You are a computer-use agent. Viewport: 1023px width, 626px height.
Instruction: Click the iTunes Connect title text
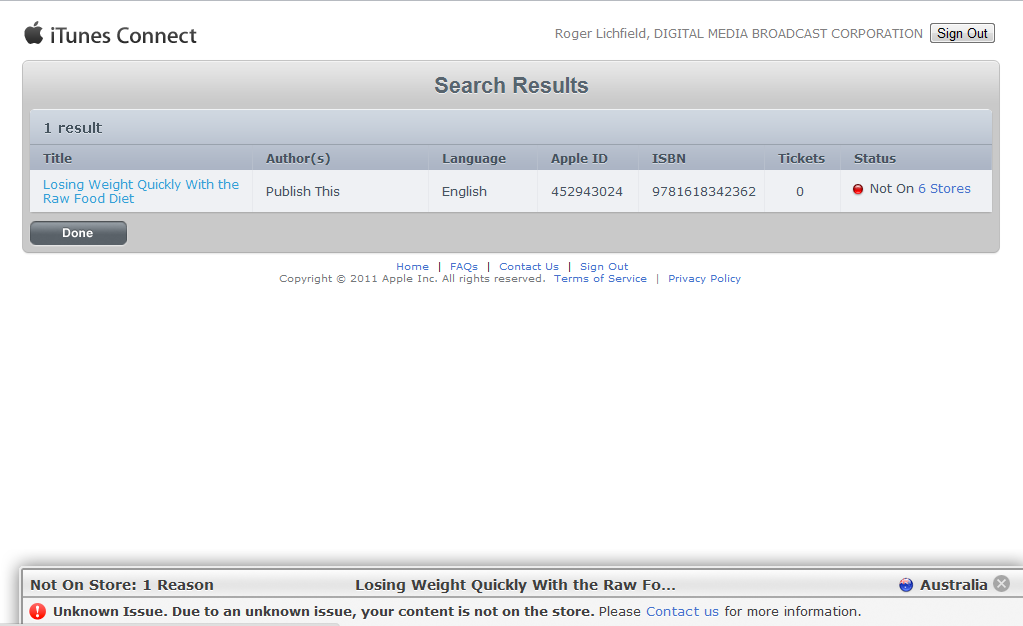pyautogui.click(x=123, y=35)
